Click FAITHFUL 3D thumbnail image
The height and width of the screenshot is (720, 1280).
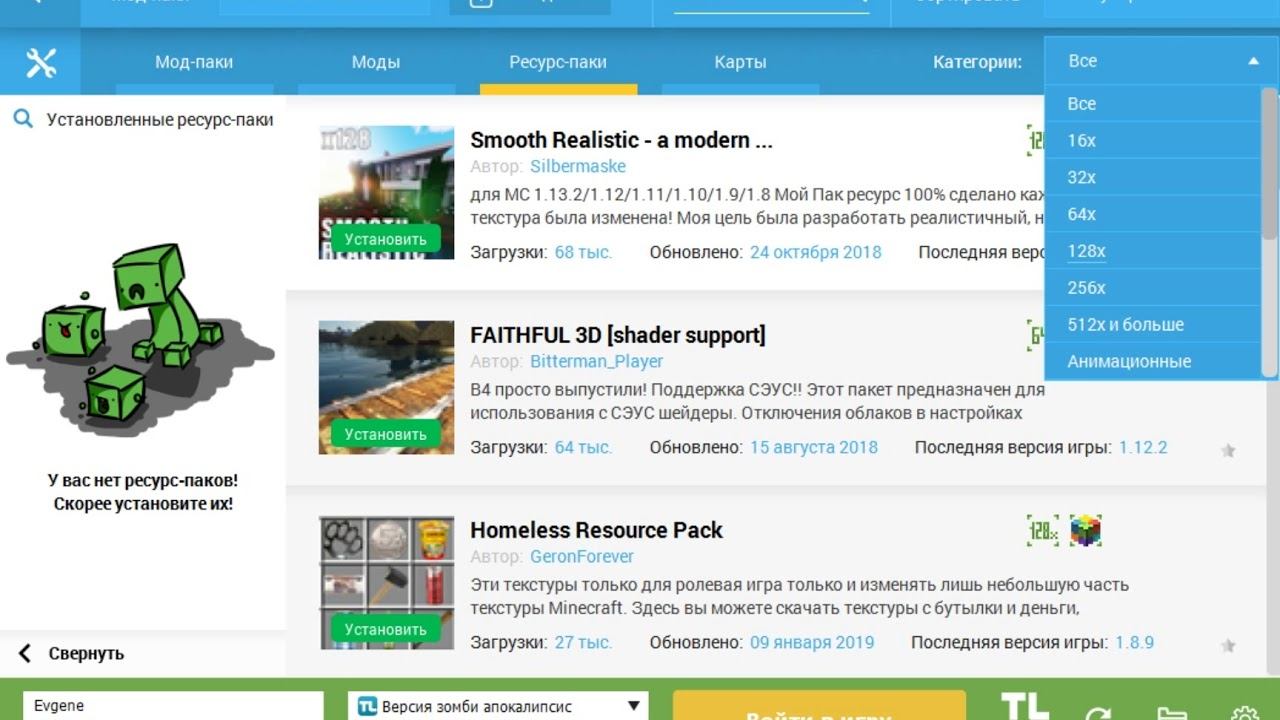click(x=386, y=387)
